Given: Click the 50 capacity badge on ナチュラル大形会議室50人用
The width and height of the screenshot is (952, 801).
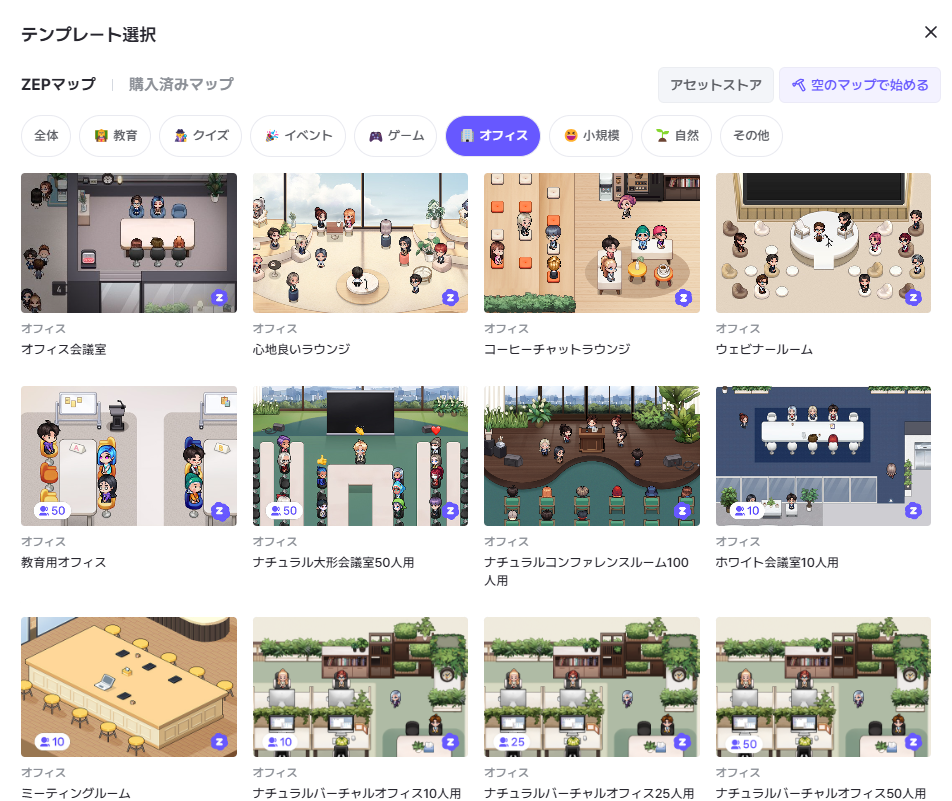Looking at the screenshot, I should click(x=284, y=511).
